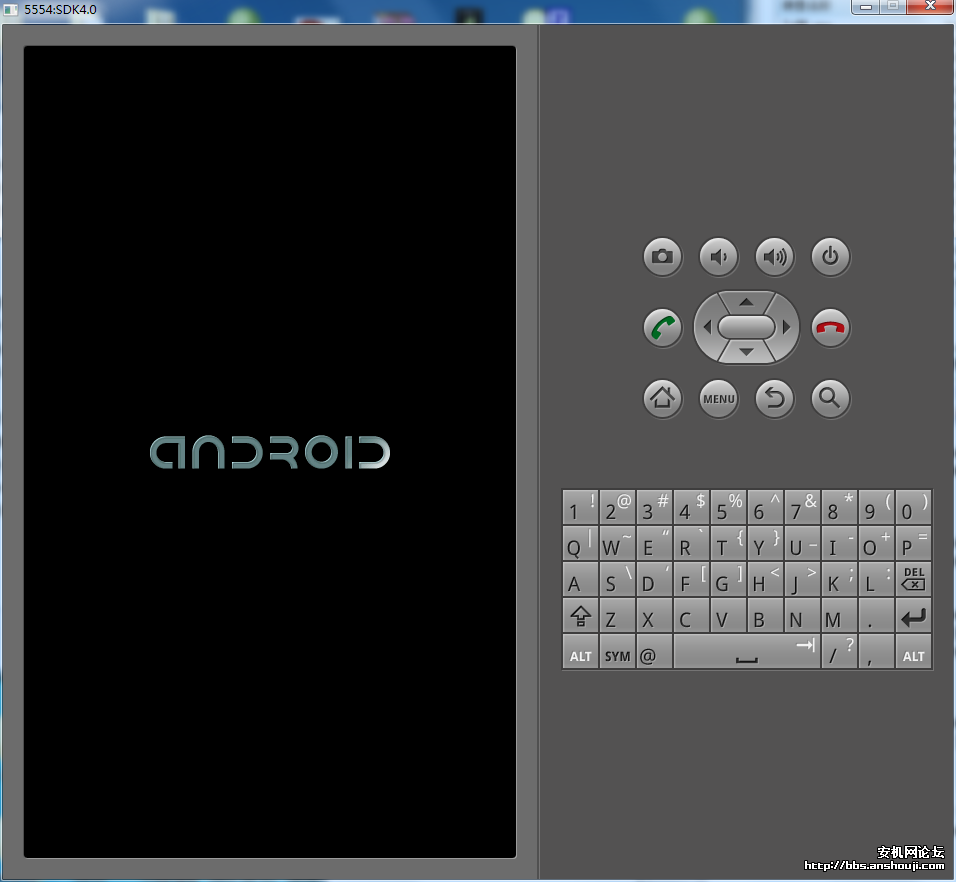Click the Search magnifier button
Viewport: 956px width, 882px height.
point(830,399)
